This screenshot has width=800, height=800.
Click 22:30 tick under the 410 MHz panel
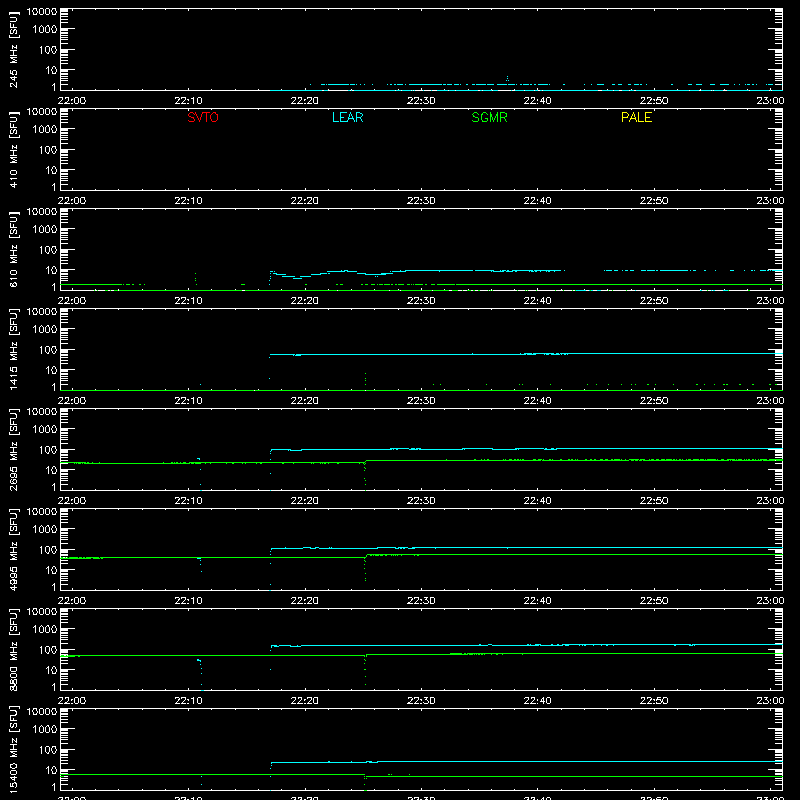(421, 201)
